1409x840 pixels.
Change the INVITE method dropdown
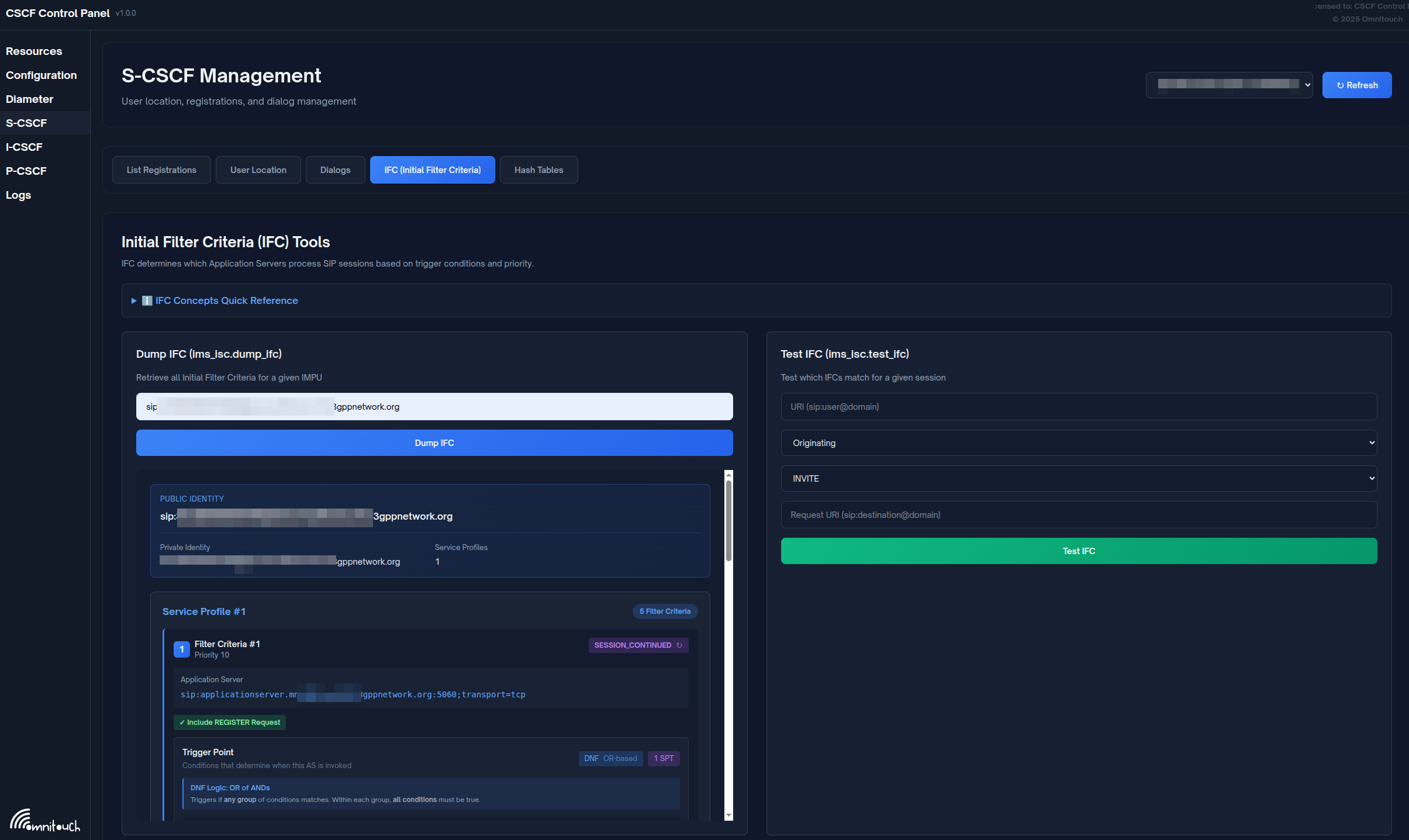1079,478
